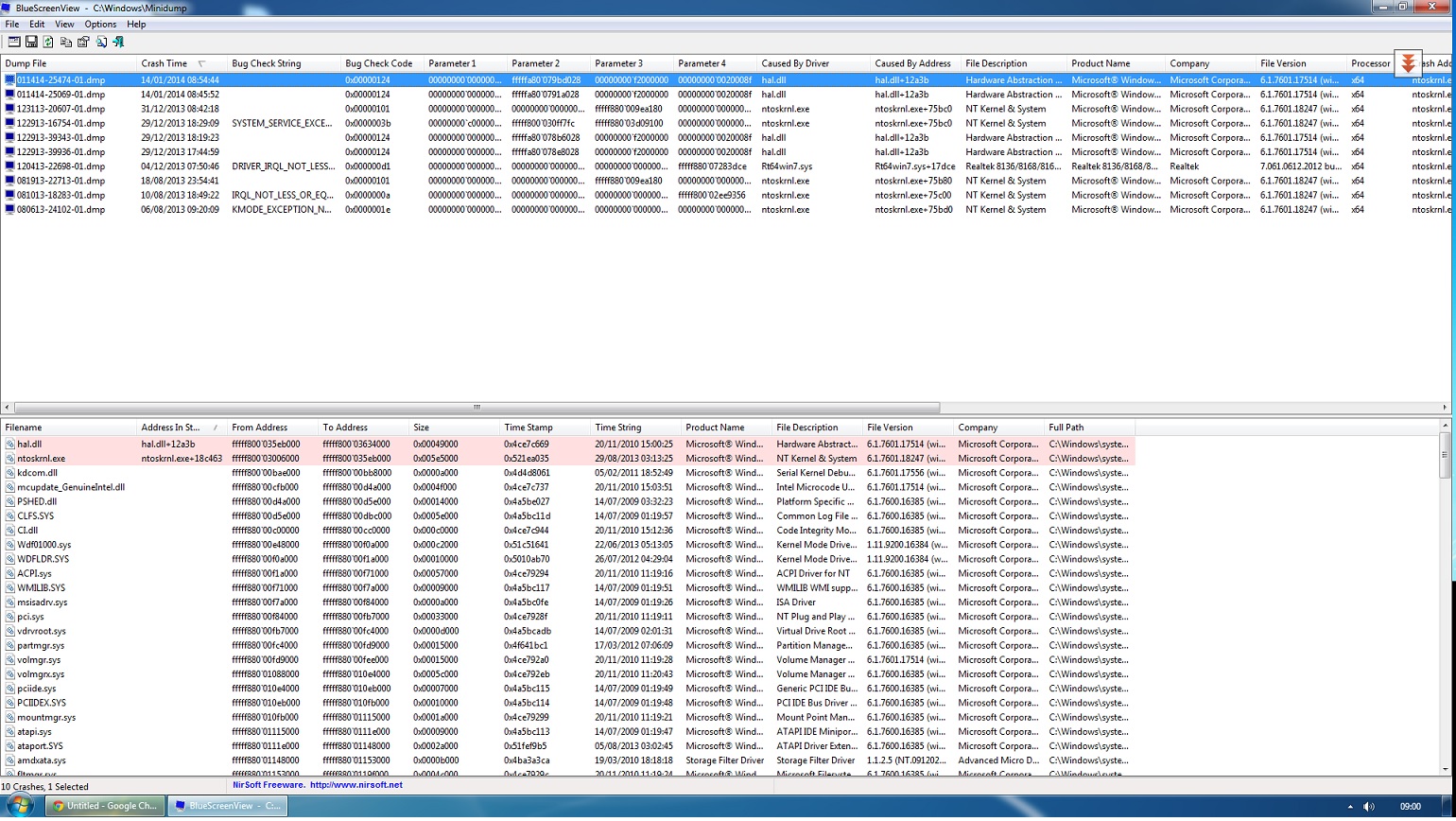Open the View menu
Screen dimensions: 1456x821
(64, 24)
